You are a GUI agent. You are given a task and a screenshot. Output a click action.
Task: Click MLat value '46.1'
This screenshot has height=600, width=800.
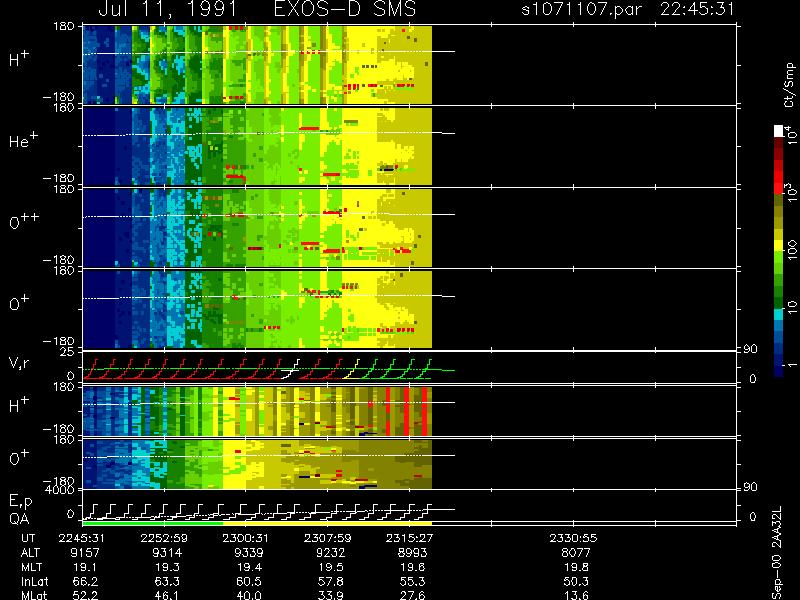point(167,595)
